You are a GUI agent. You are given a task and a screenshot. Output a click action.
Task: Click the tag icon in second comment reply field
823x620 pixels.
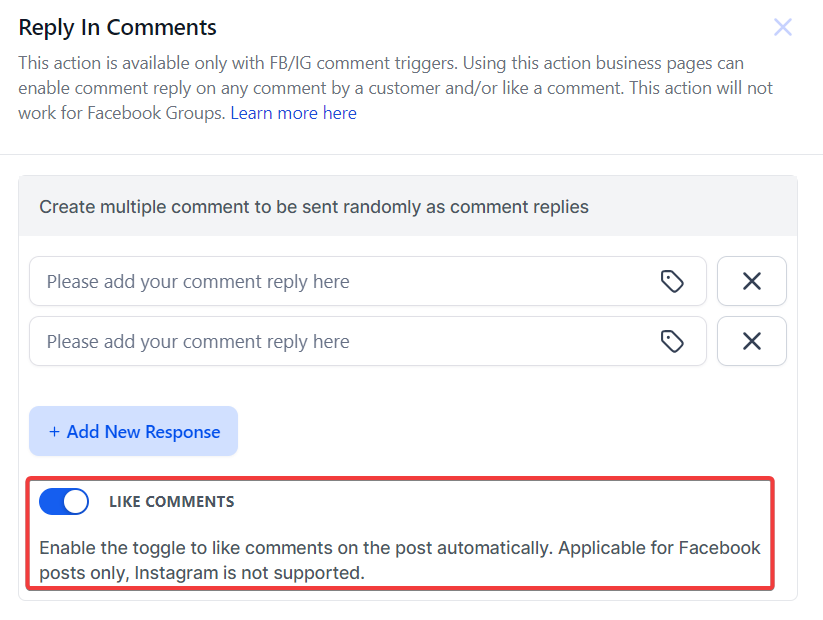pos(672,342)
